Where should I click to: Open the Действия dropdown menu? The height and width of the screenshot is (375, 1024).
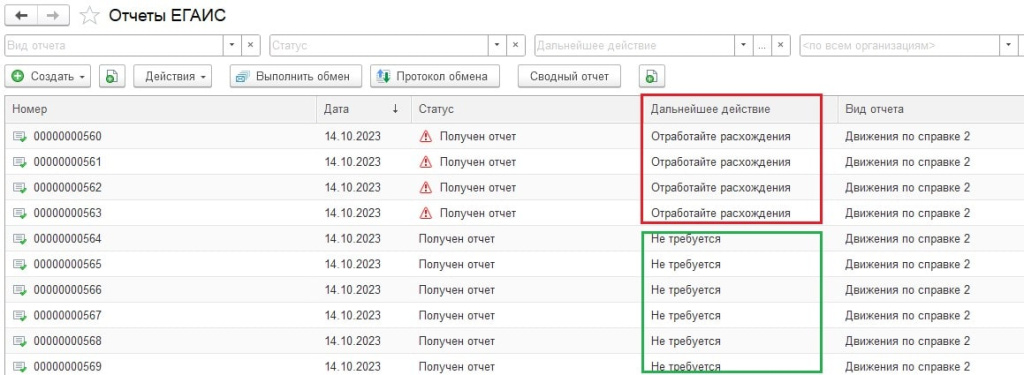coord(173,76)
